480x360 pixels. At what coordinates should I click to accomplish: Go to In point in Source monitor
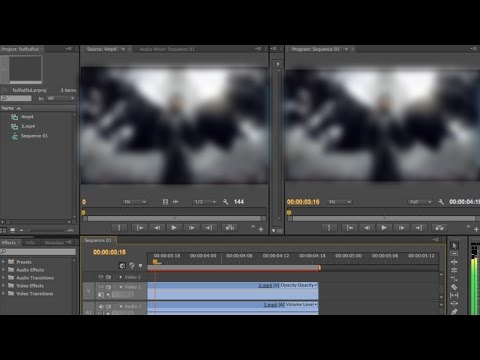coord(140,228)
